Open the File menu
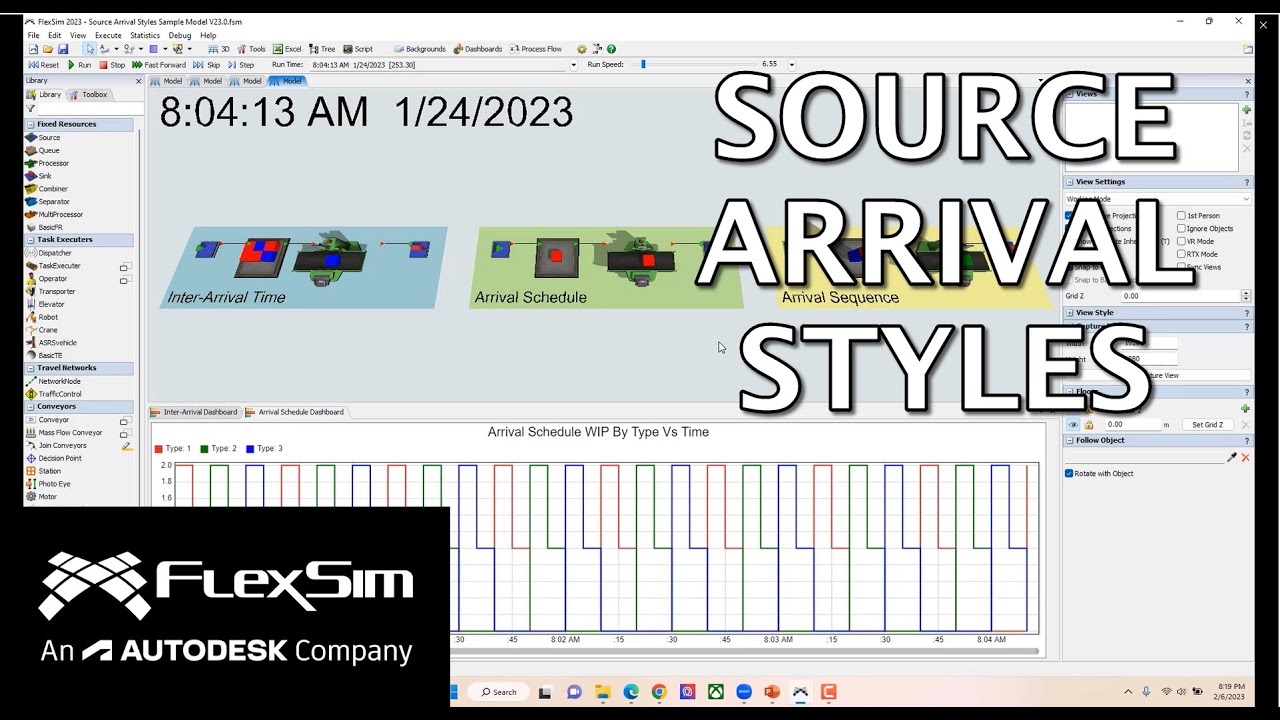Viewport: 1280px width, 720px height. 33,35
